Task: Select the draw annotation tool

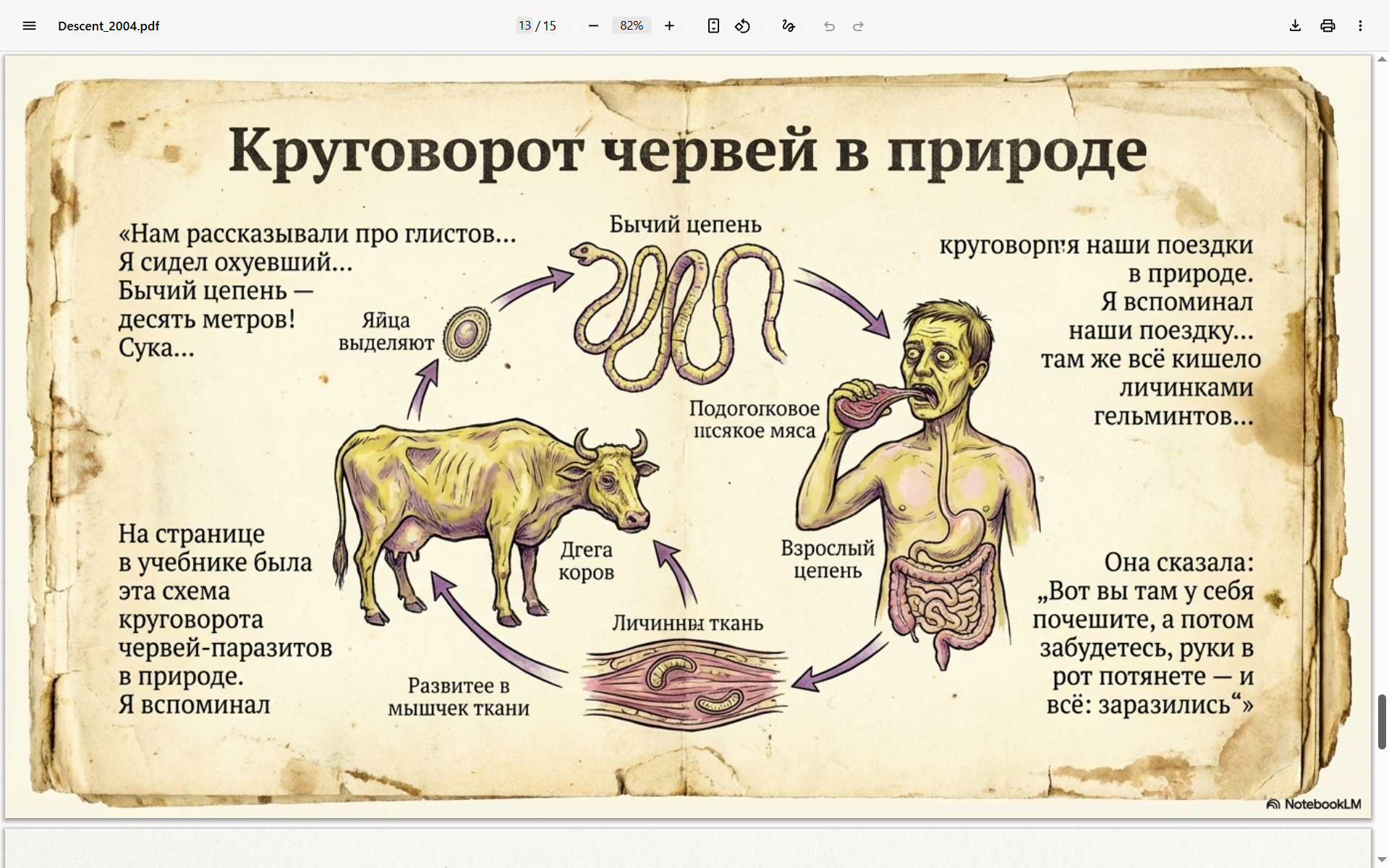Action: click(788, 26)
